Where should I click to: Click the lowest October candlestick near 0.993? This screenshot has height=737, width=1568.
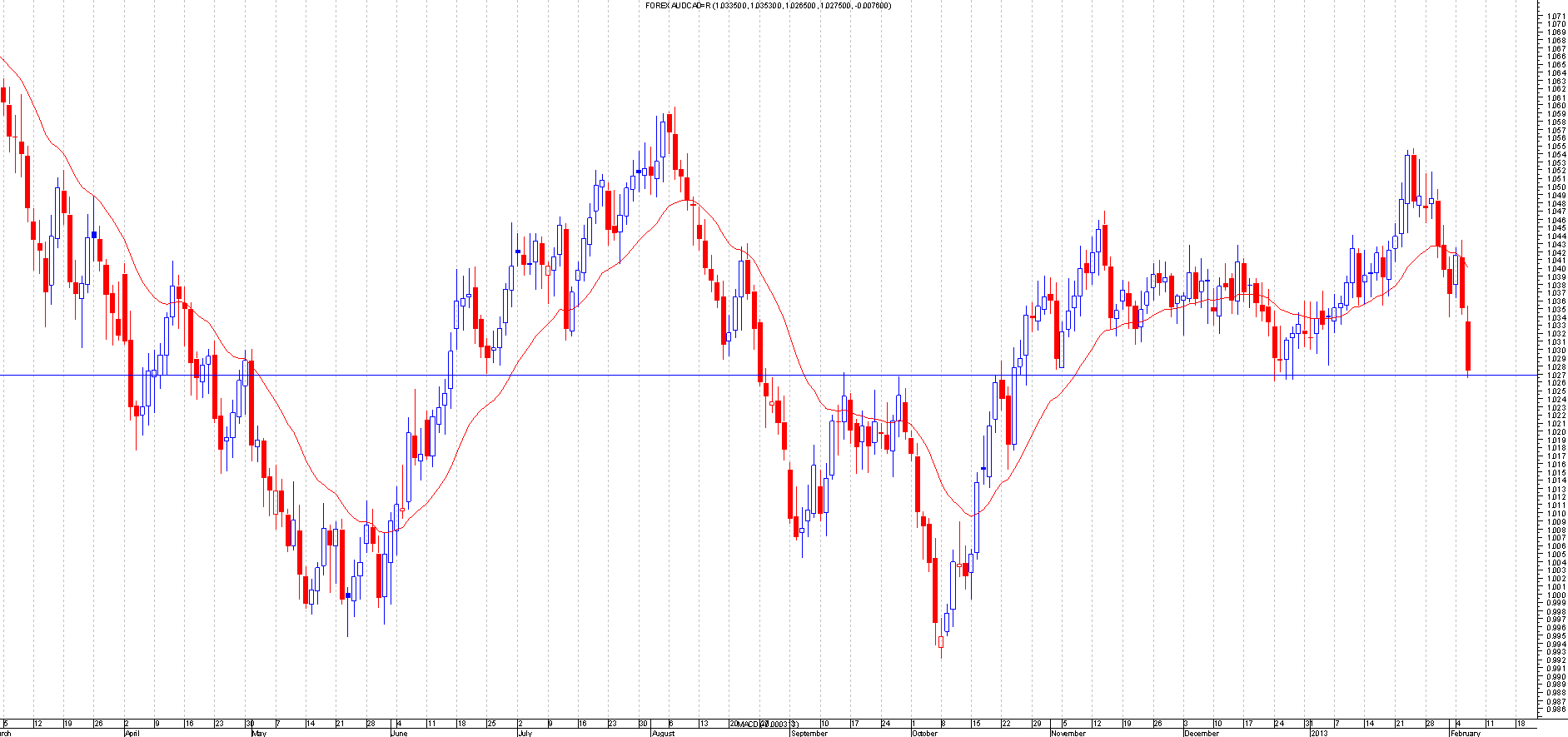click(x=941, y=641)
